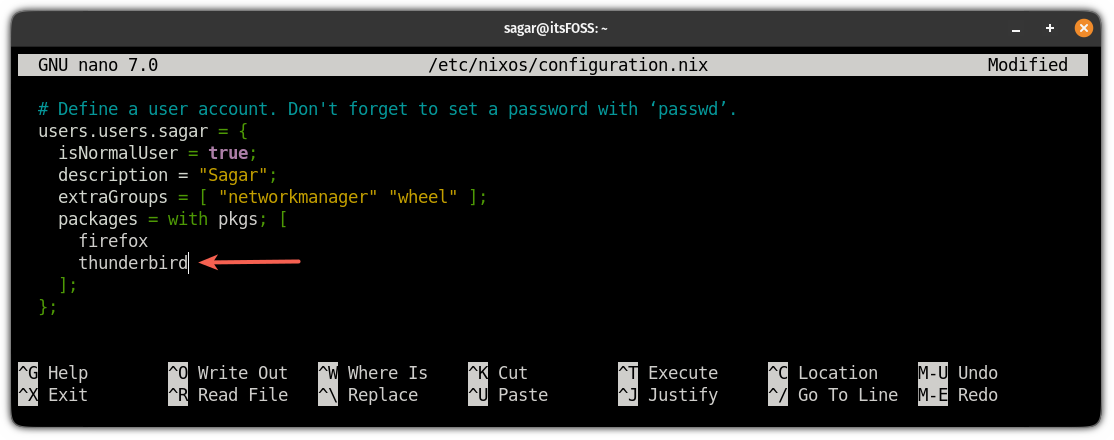Click the ^\ Replace shortcut
The height and width of the screenshot is (440, 1114).
tap(373, 395)
